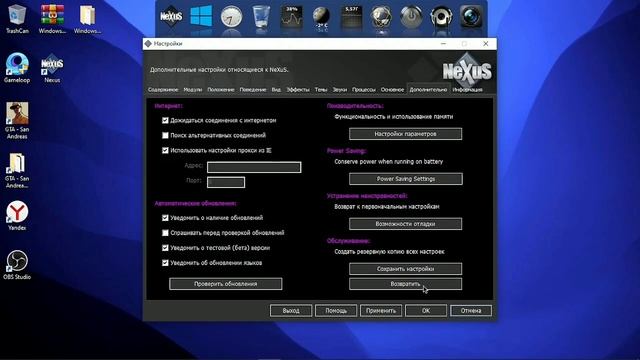Open the recycle bin icon in the dock
This screenshot has width=640, height=360.
coord(261,16)
